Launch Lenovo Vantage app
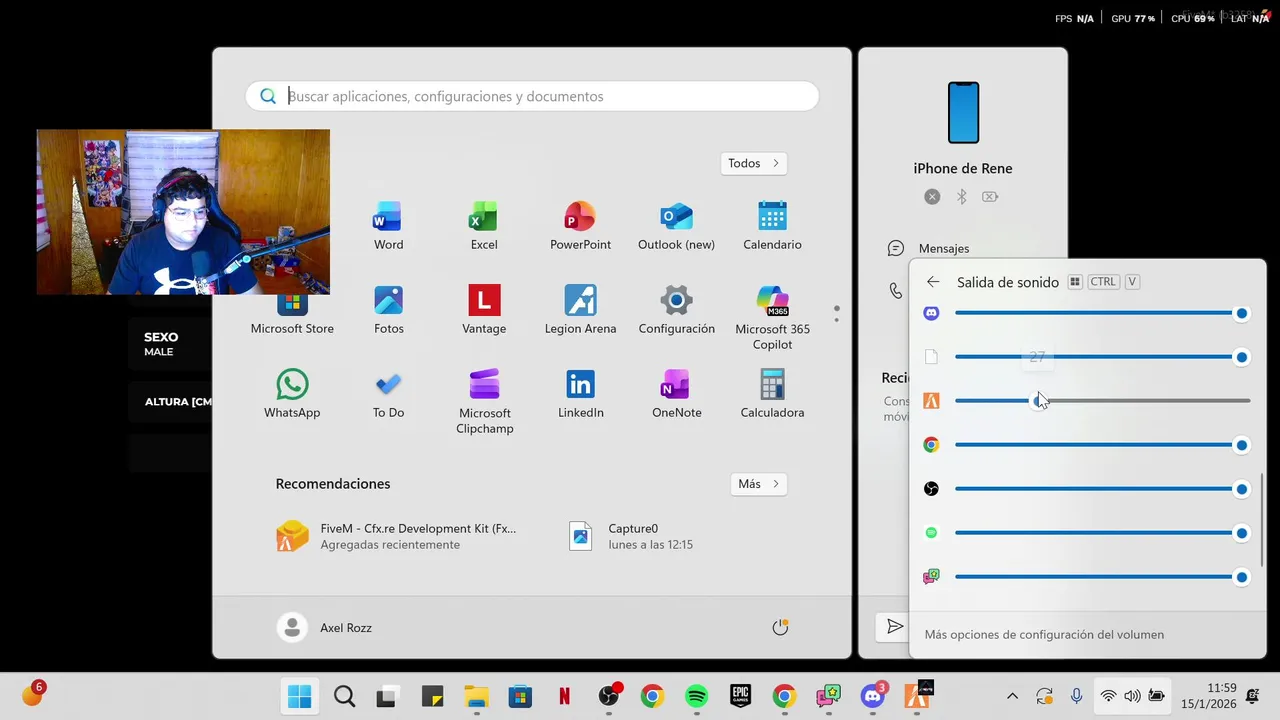Viewport: 1280px width, 720px height. click(x=484, y=310)
